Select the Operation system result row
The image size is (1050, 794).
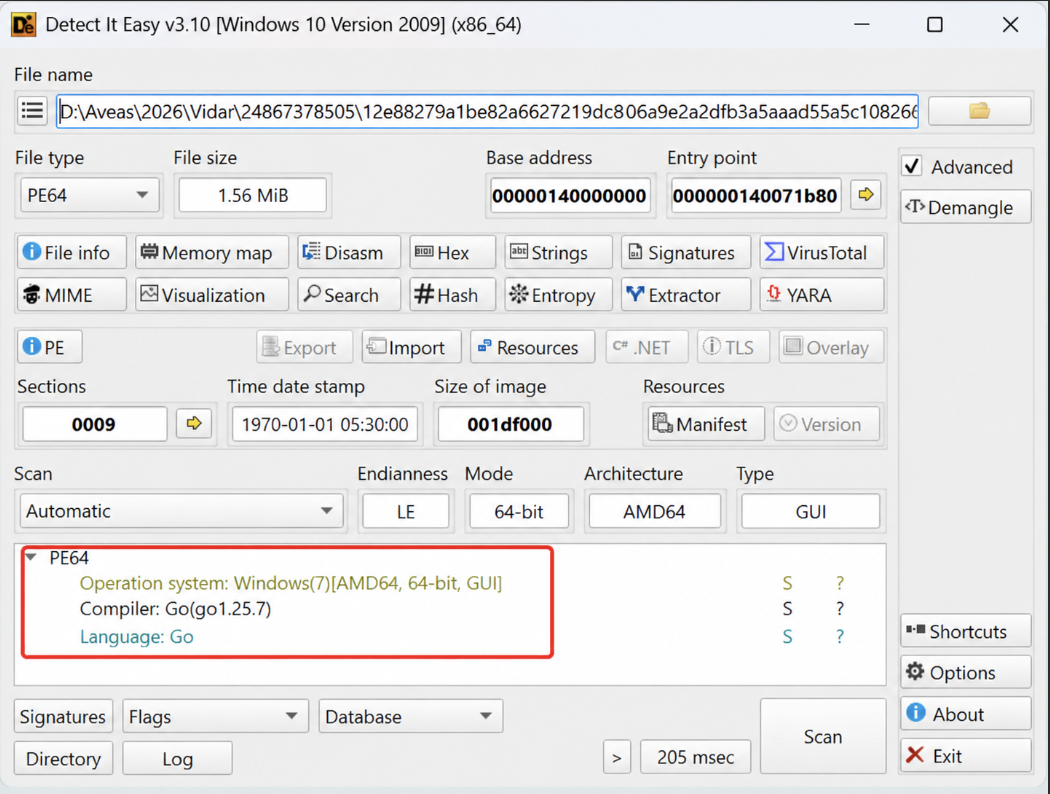[x=291, y=582]
